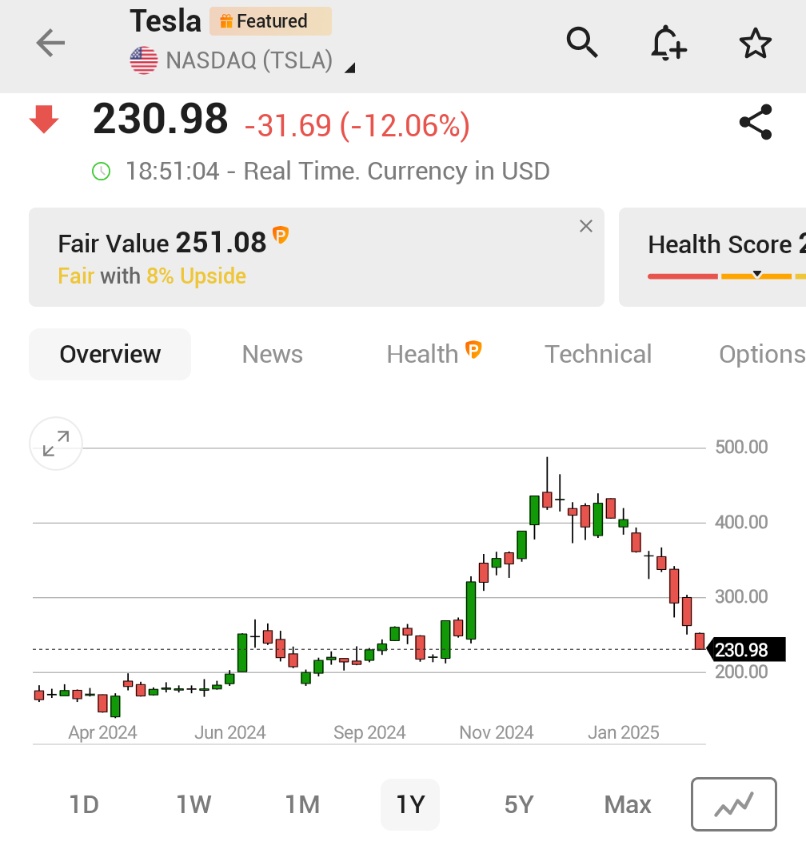Select the Max time range
Image resolution: width=806 pixels, height=854 pixels.
(x=627, y=804)
